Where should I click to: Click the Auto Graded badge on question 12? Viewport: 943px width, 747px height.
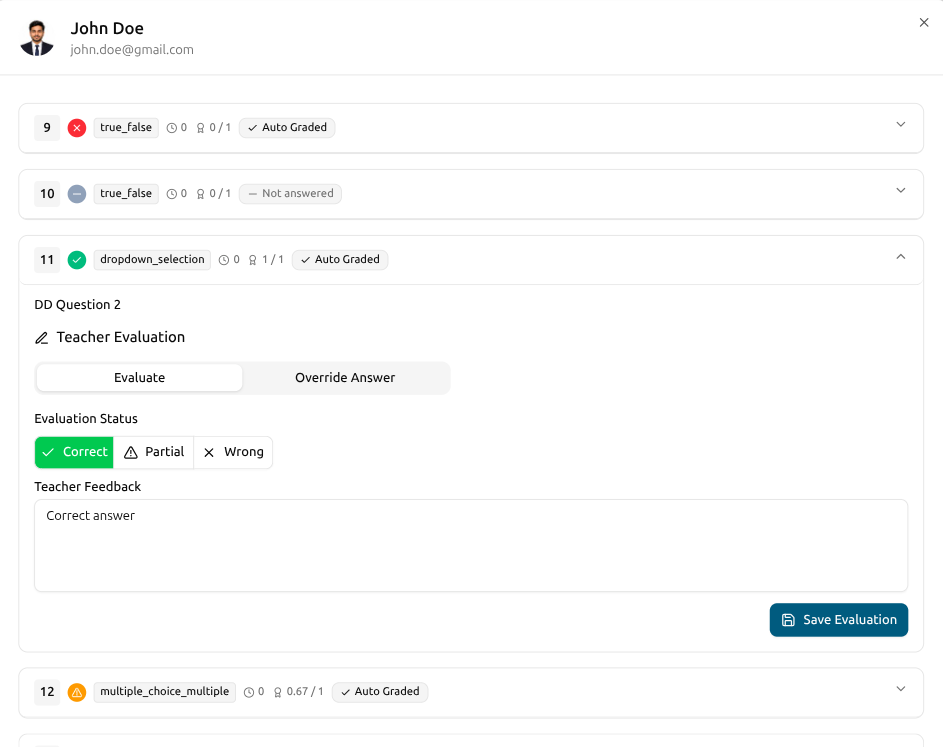(x=380, y=692)
